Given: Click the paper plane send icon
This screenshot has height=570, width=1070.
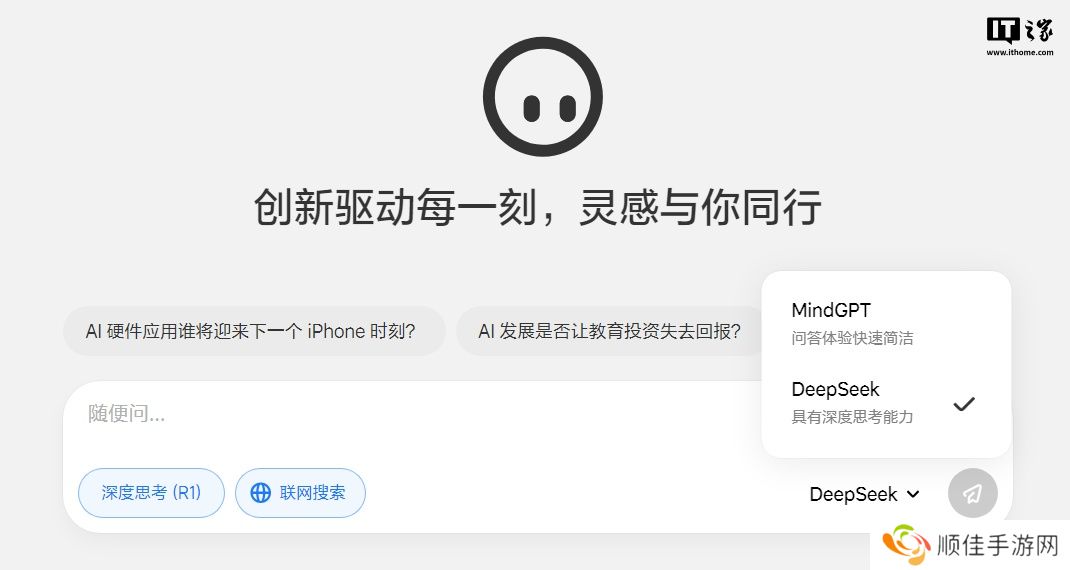Looking at the screenshot, I should tap(972, 493).
